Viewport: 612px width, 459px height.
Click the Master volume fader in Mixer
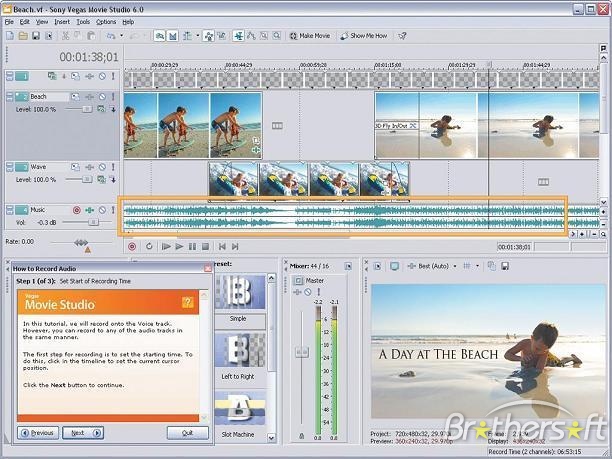point(302,352)
